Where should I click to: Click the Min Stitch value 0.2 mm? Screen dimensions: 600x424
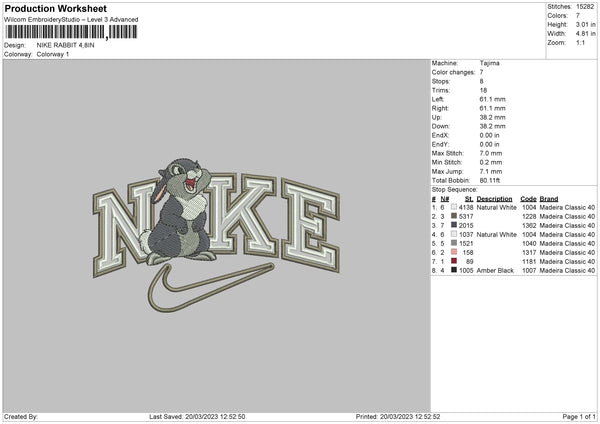point(491,163)
